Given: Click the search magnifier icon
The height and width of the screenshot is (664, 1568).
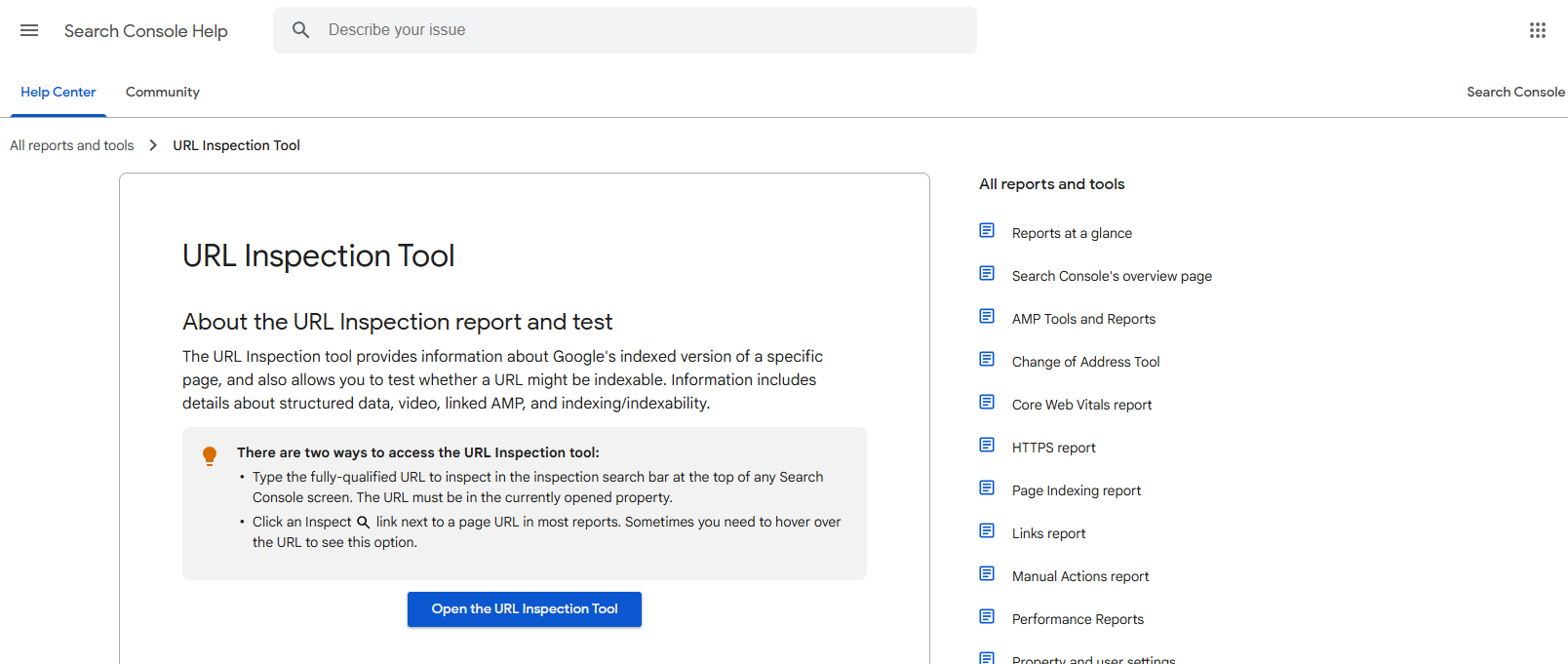Looking at the screenshot, I should (301, 30).
